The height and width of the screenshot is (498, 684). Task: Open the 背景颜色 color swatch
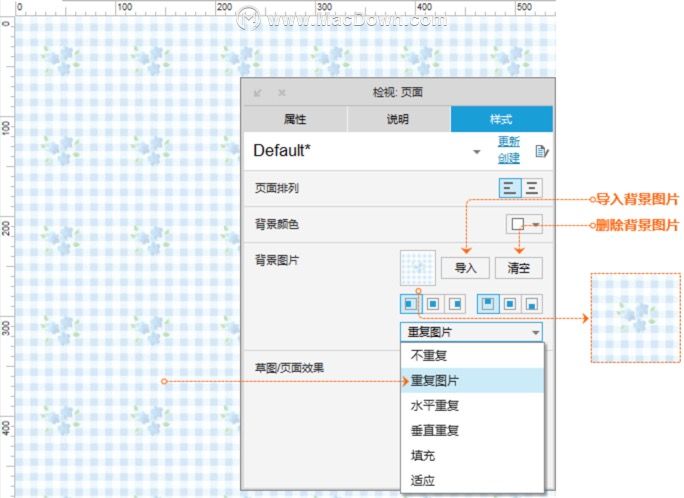518,224
